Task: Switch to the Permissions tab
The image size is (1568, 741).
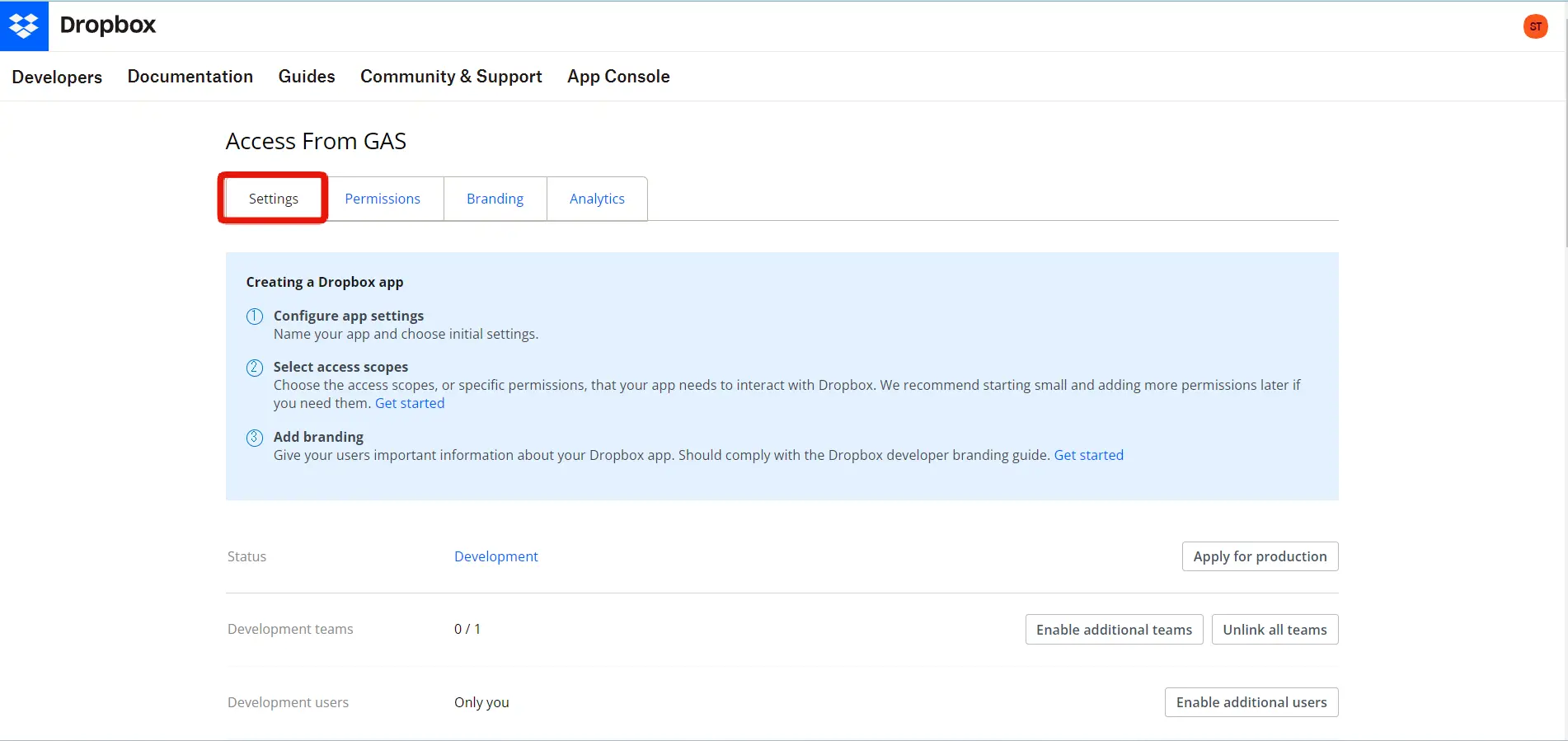Action: coord(383,199)
